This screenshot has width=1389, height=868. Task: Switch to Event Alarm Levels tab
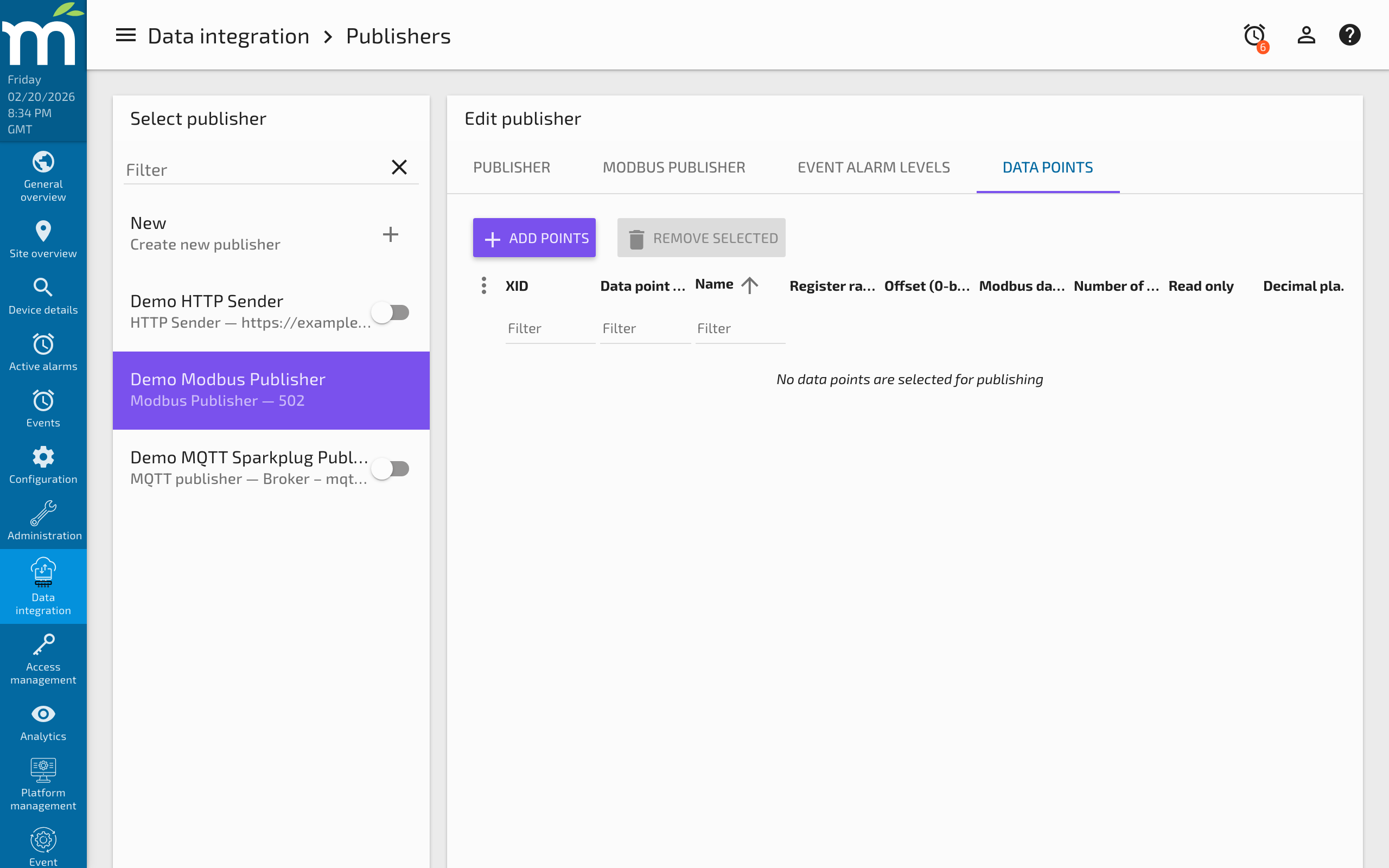(x=873, y=168)
